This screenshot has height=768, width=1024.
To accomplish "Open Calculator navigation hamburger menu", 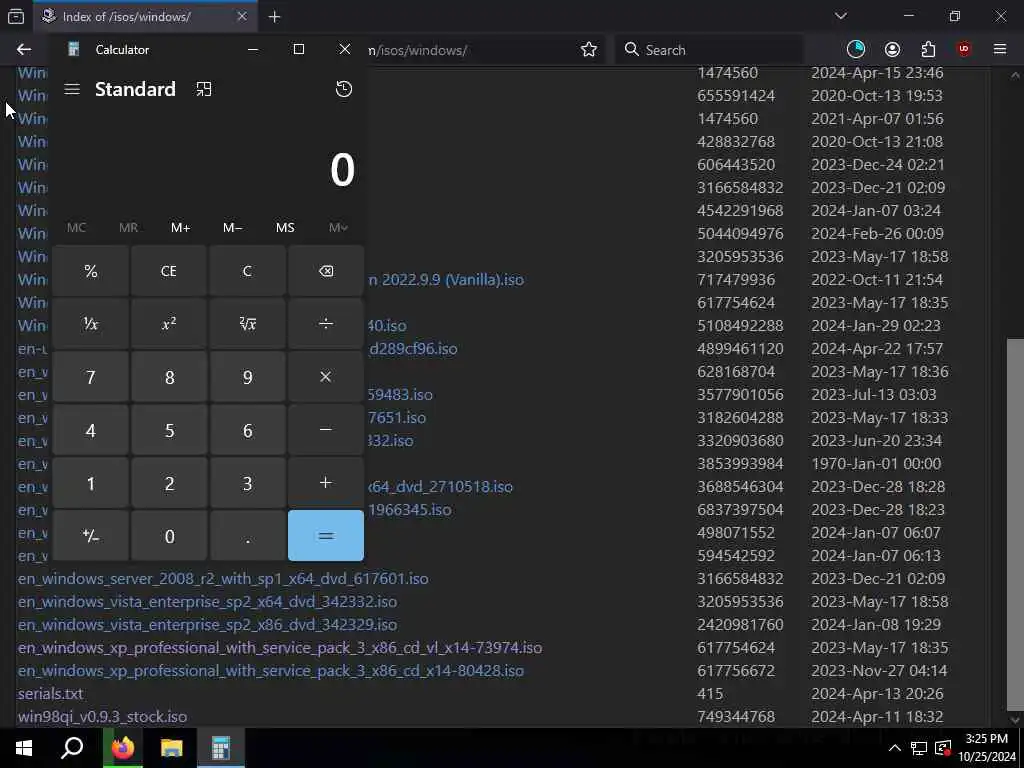I will click(x=72, y=89).
